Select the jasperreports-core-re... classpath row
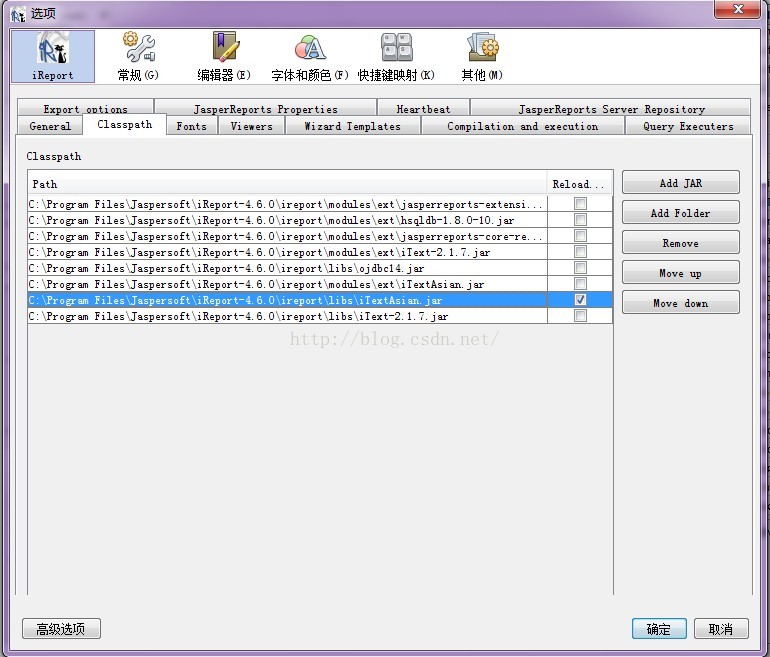The image size is (770, 657). coord(287,236)
